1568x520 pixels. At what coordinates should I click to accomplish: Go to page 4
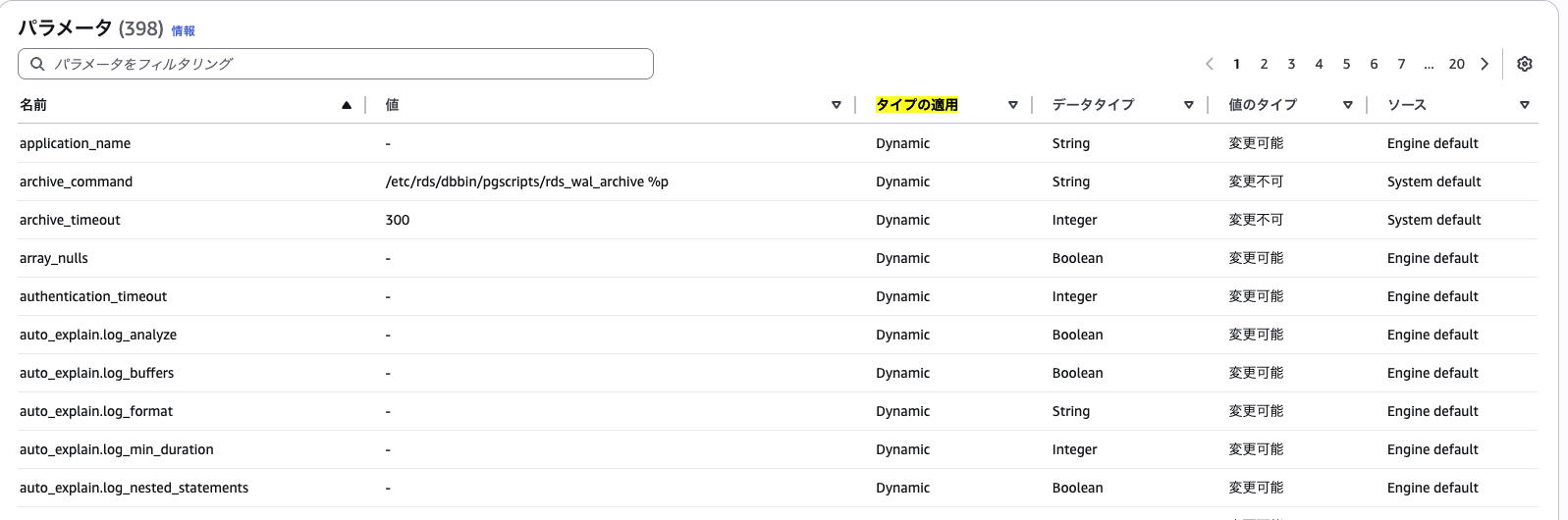1319,64
